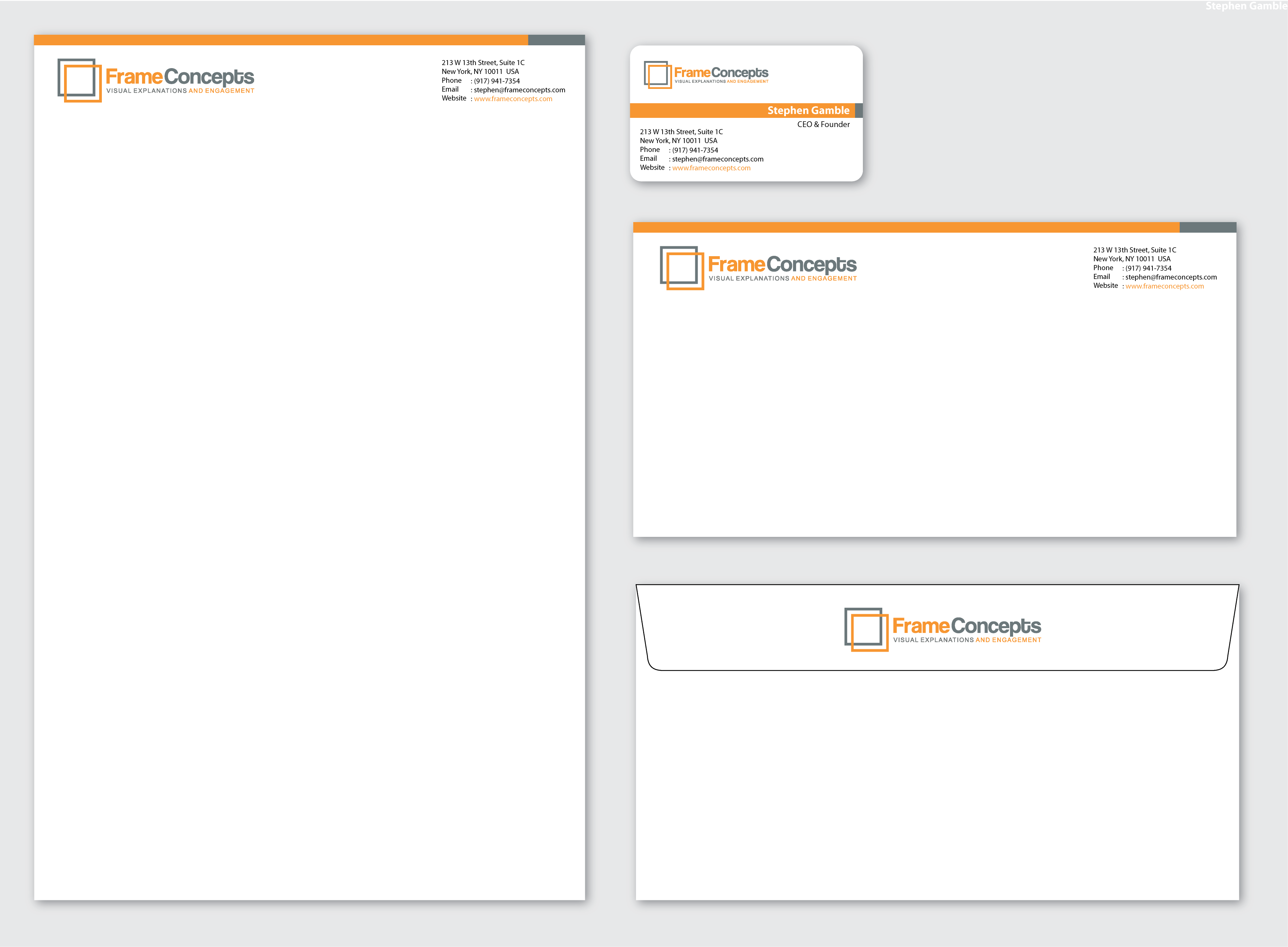Click the square frame logo icon on the envelope flap
Viewport: 1288px width, 947px height.
pos(866,630)
